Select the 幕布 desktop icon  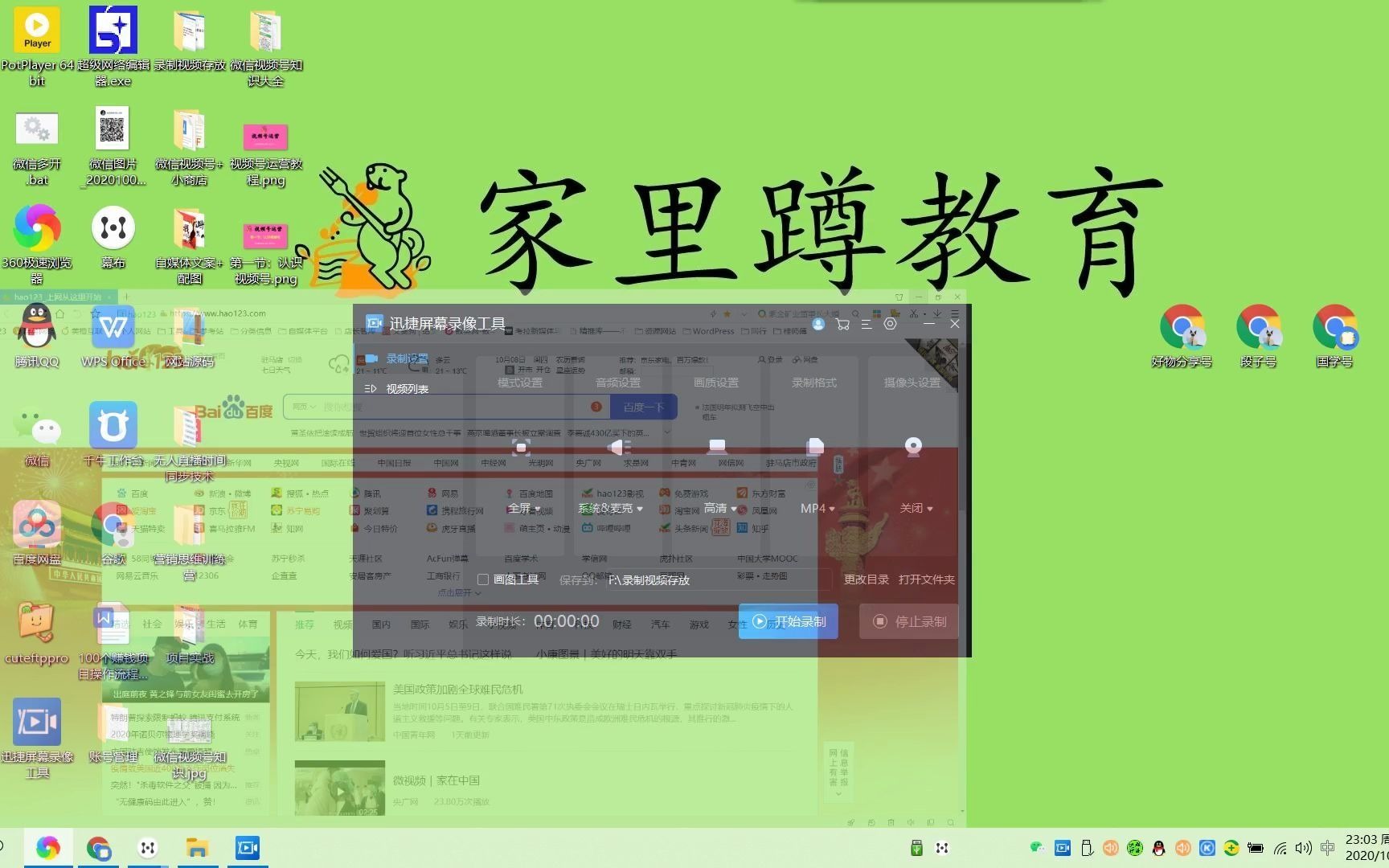click(113, 237)
